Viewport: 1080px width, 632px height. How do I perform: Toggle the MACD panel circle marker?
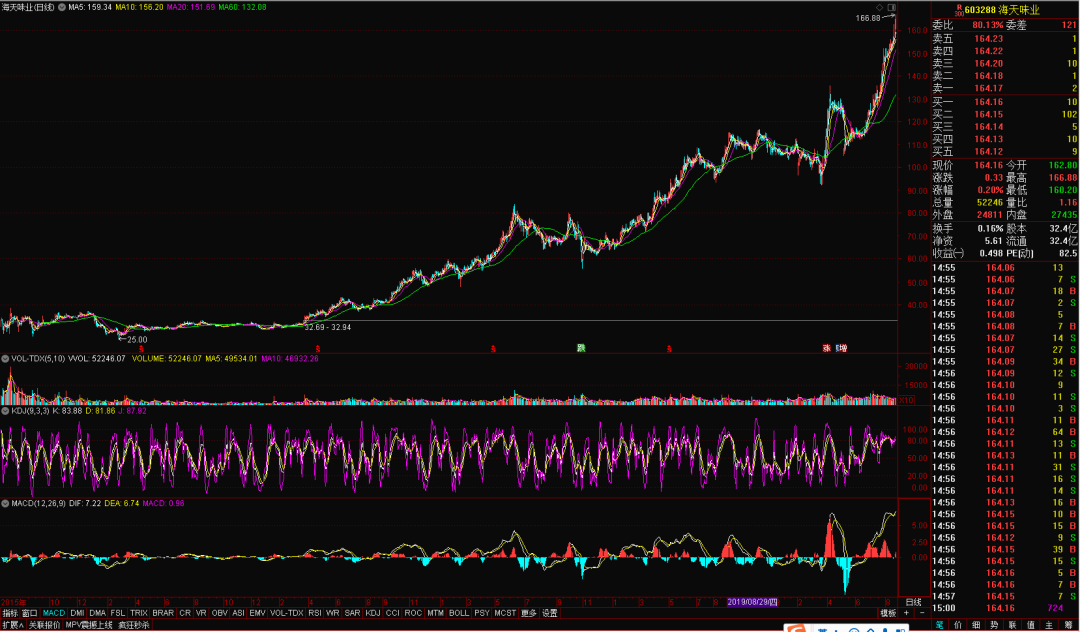(x=4, y=502)
